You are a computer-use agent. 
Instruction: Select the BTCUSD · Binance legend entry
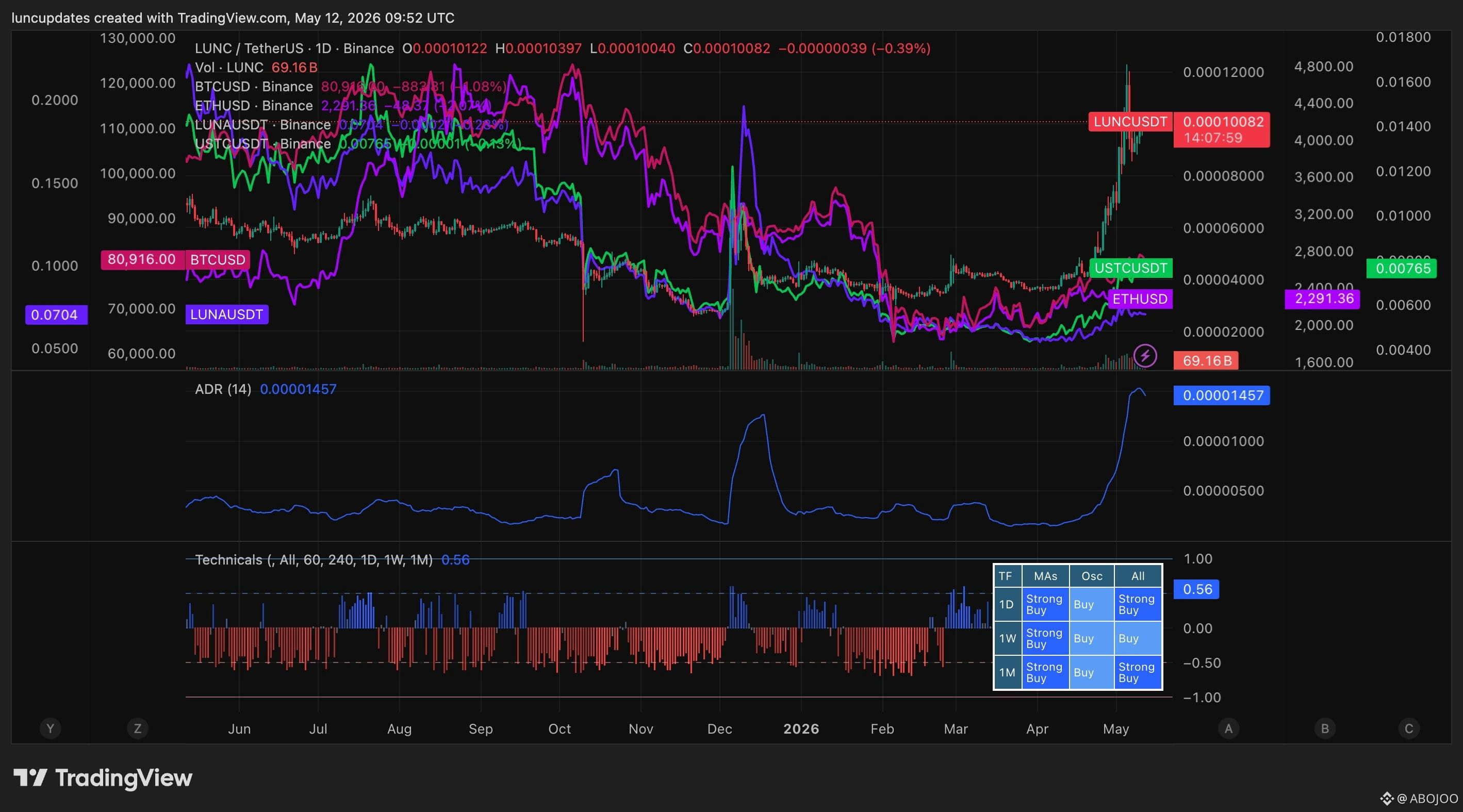(x=254, y=86)
